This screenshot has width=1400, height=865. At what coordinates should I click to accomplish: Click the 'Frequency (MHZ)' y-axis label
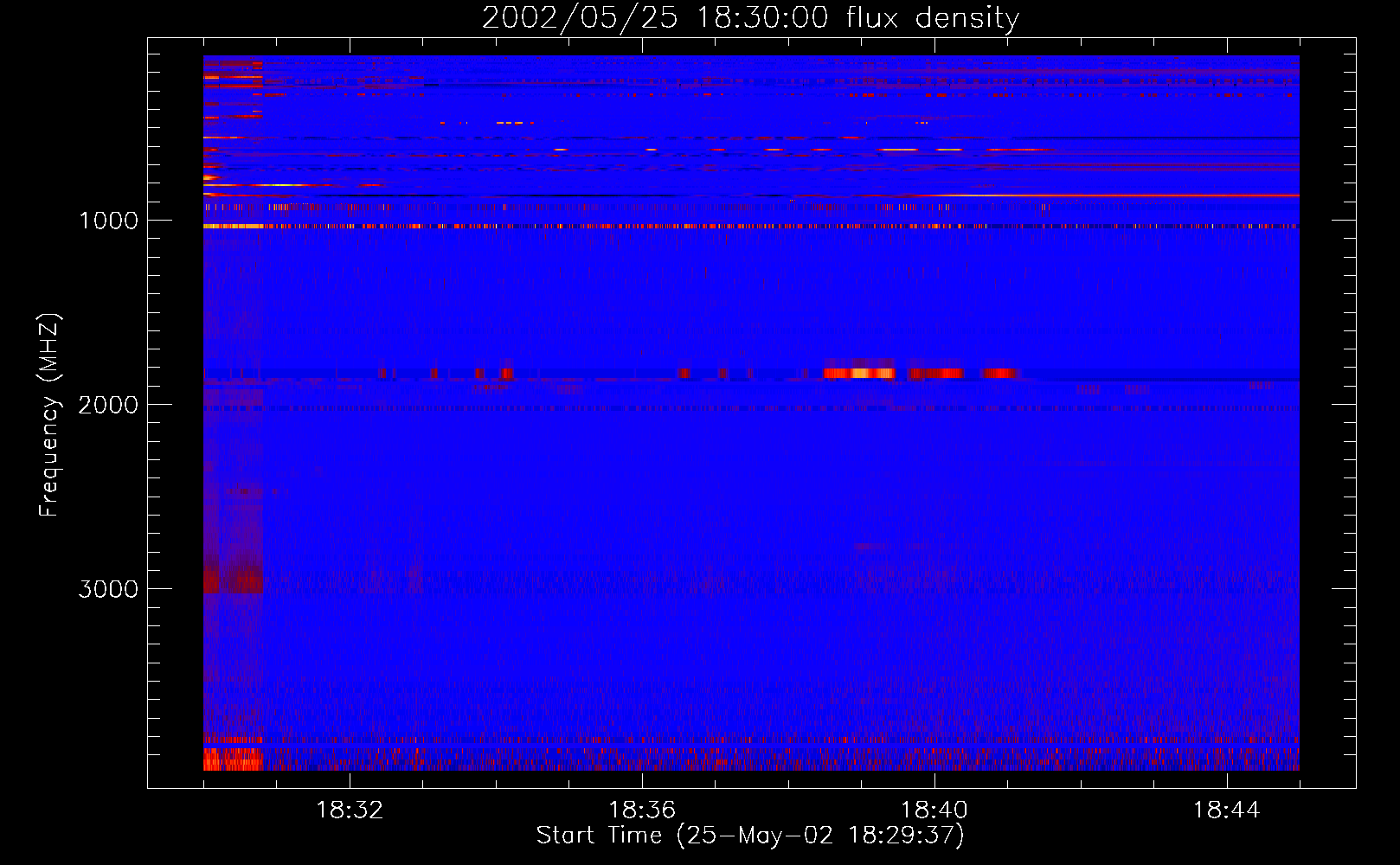tap(49, 415)
